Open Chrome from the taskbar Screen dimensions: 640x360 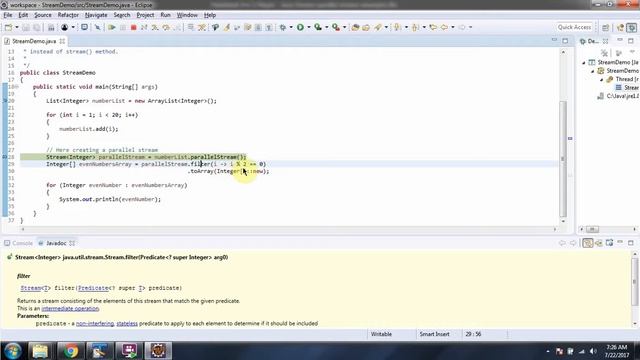point(71,351)
